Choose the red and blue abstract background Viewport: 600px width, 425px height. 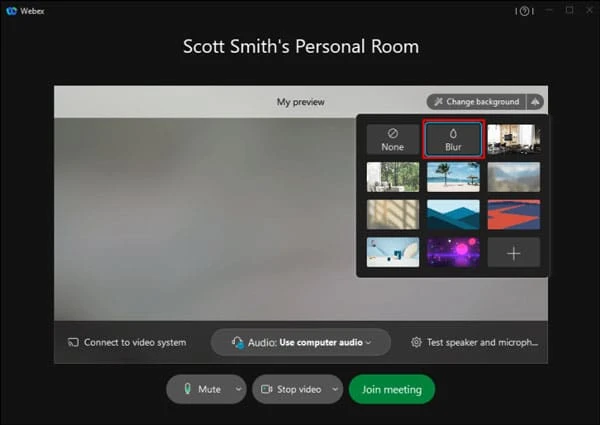[514, 215]
